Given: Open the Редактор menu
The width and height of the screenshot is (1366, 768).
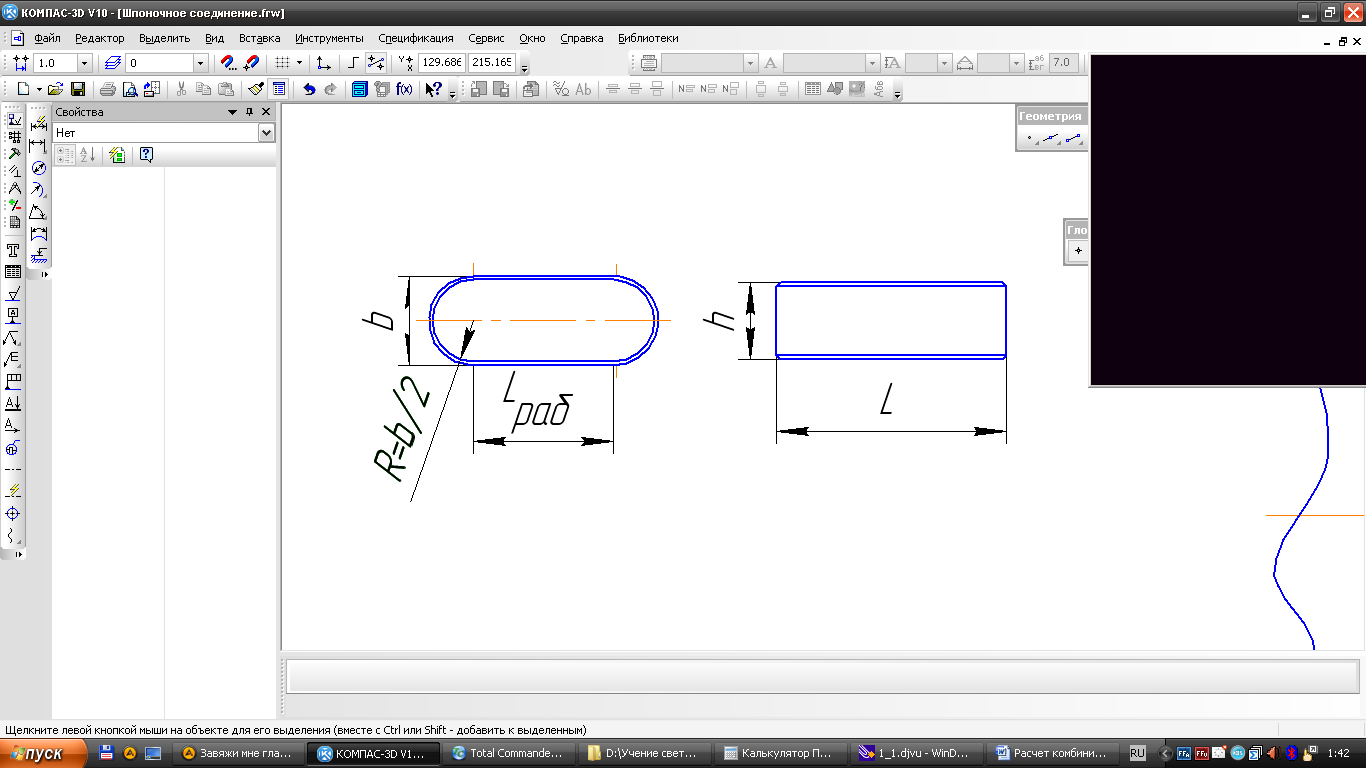Looking at the screenshot, I should point(100,38).
